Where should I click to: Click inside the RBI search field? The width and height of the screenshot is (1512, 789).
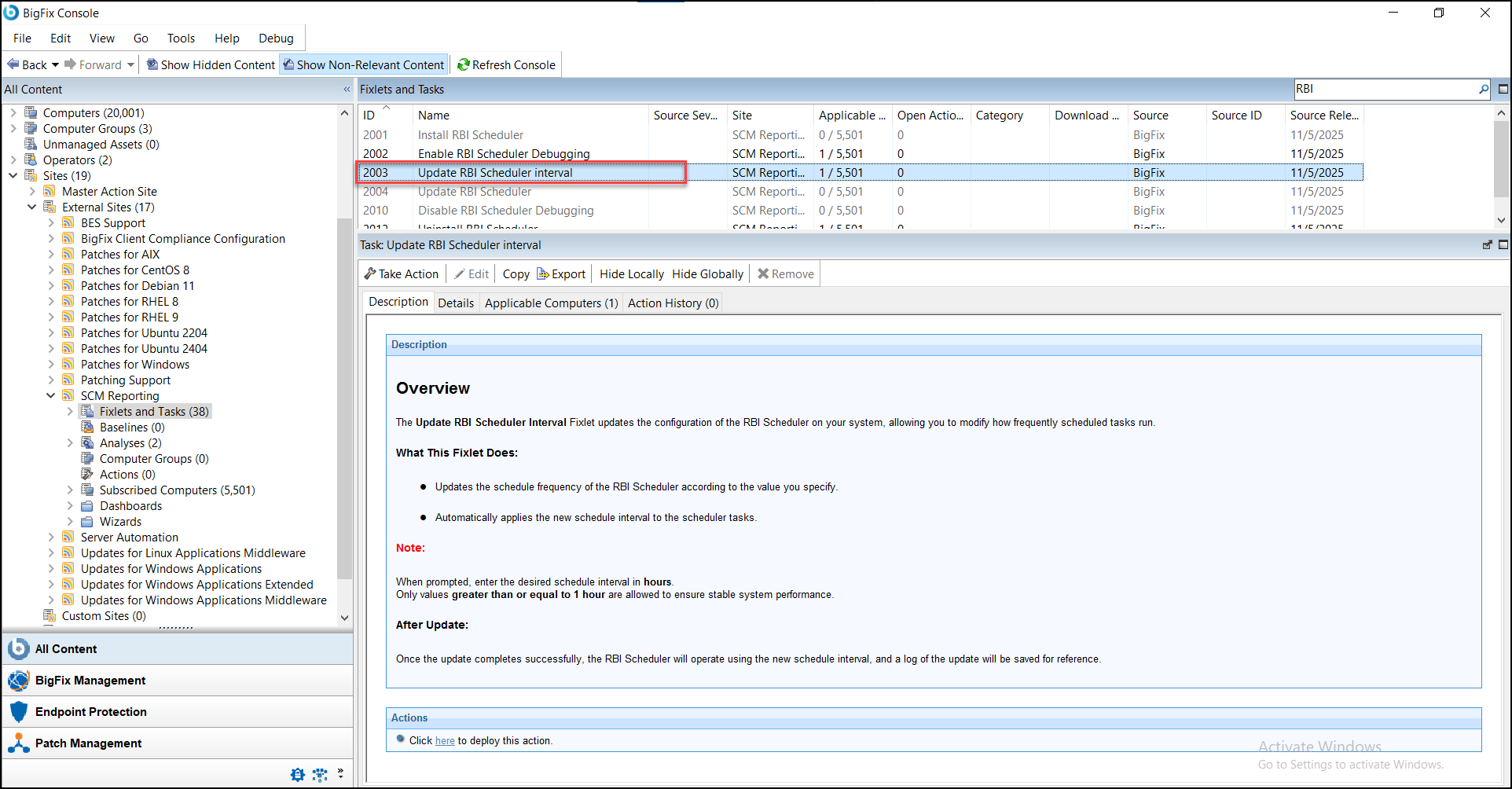[x=1383, y=89]
